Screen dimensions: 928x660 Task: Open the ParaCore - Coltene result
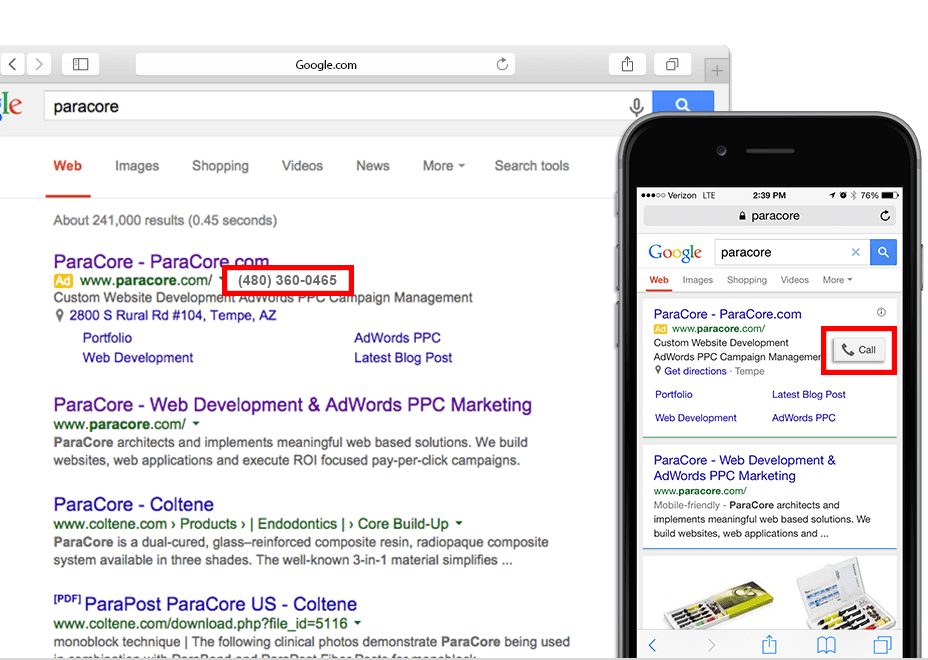tap(133, 504)
